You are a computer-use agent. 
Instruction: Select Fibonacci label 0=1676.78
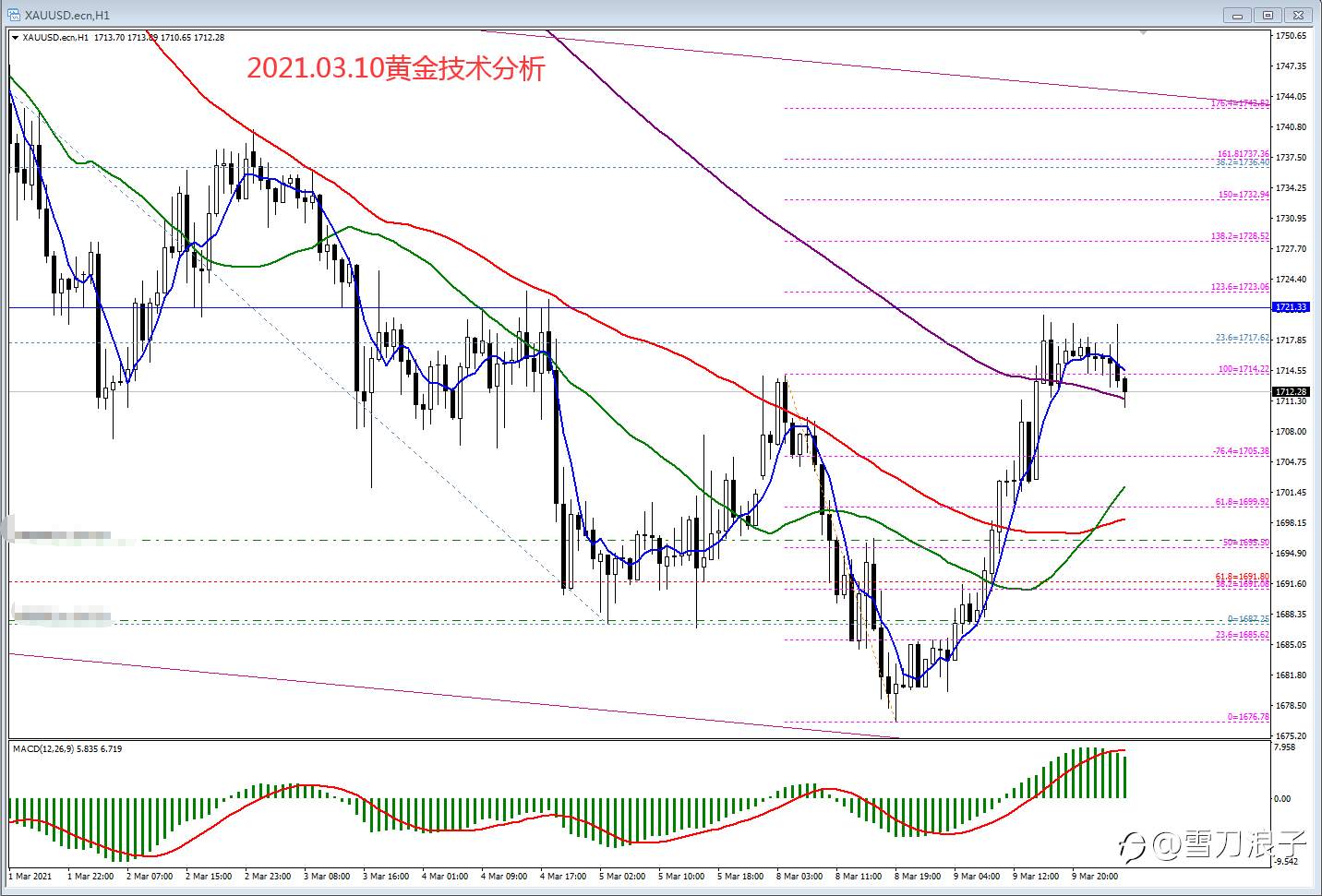point(1248,717)
